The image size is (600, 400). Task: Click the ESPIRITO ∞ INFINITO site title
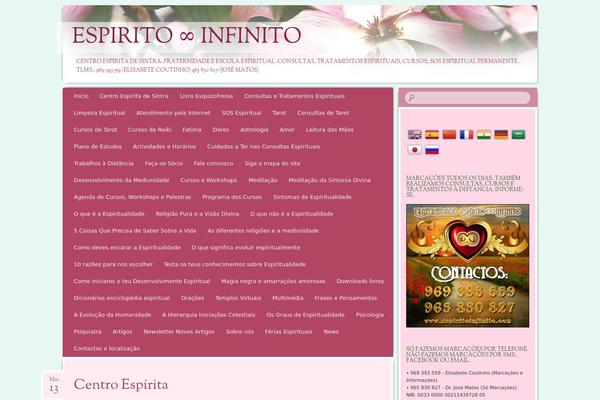(186, 36)
